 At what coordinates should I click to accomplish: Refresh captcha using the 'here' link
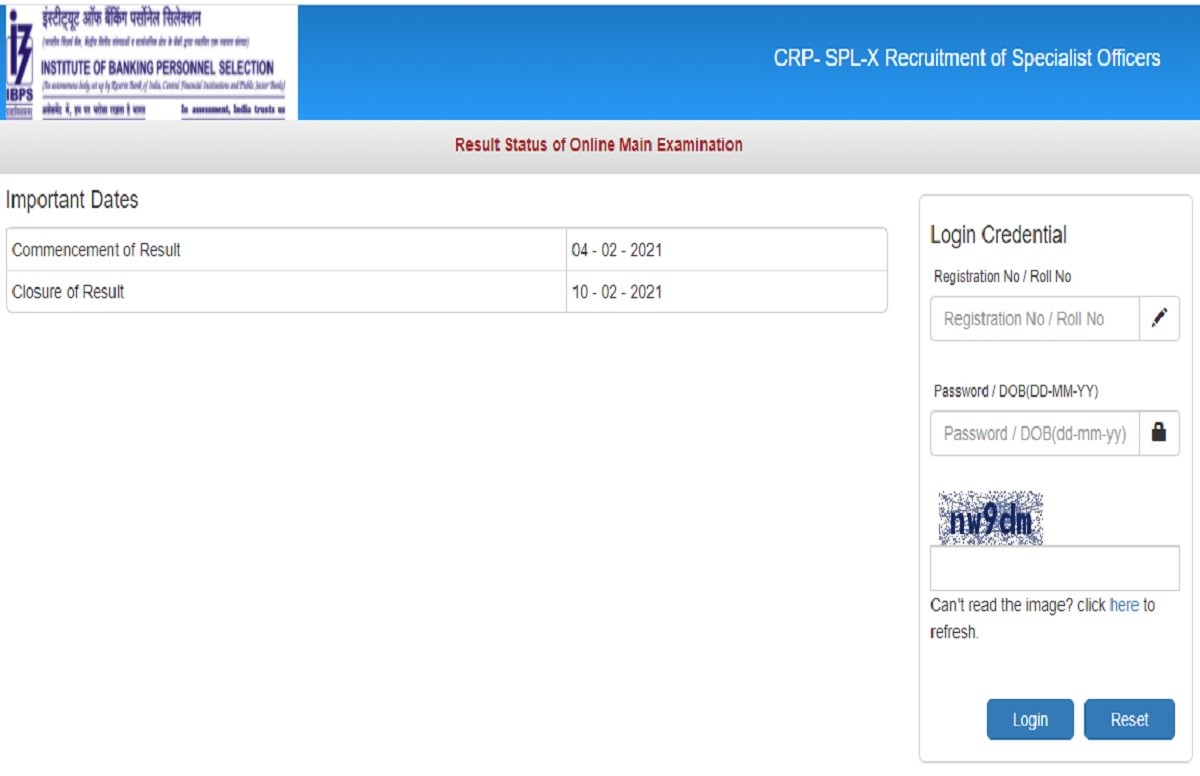(1124, 605)
